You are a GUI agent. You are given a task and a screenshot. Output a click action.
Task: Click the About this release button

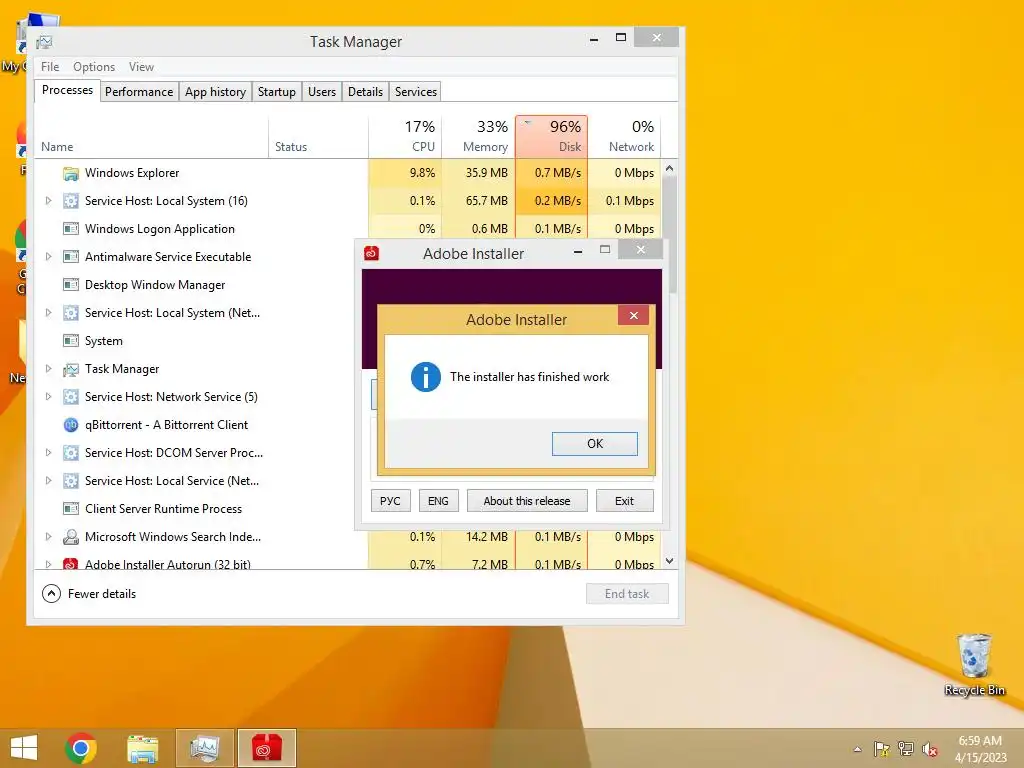(527, 501)
